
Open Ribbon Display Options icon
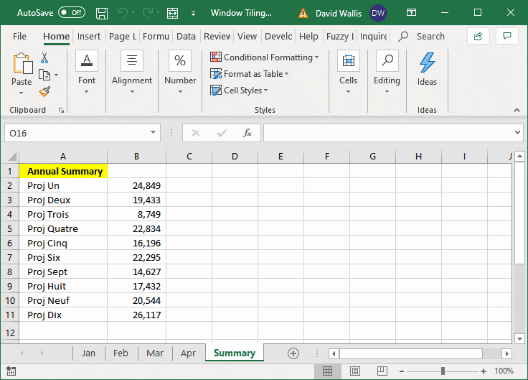pos(411,13)
